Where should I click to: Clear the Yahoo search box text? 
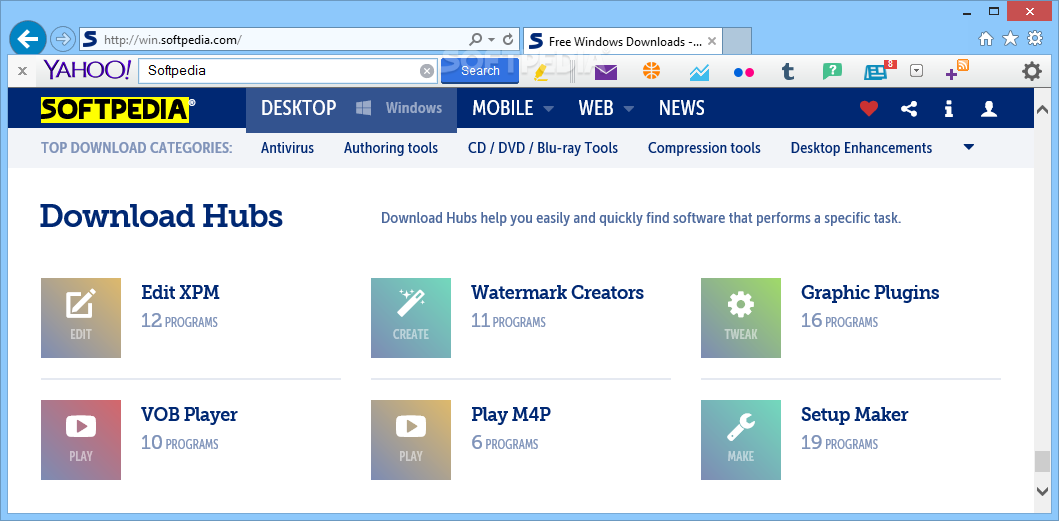pyautogui.click(x=427, y=71)
